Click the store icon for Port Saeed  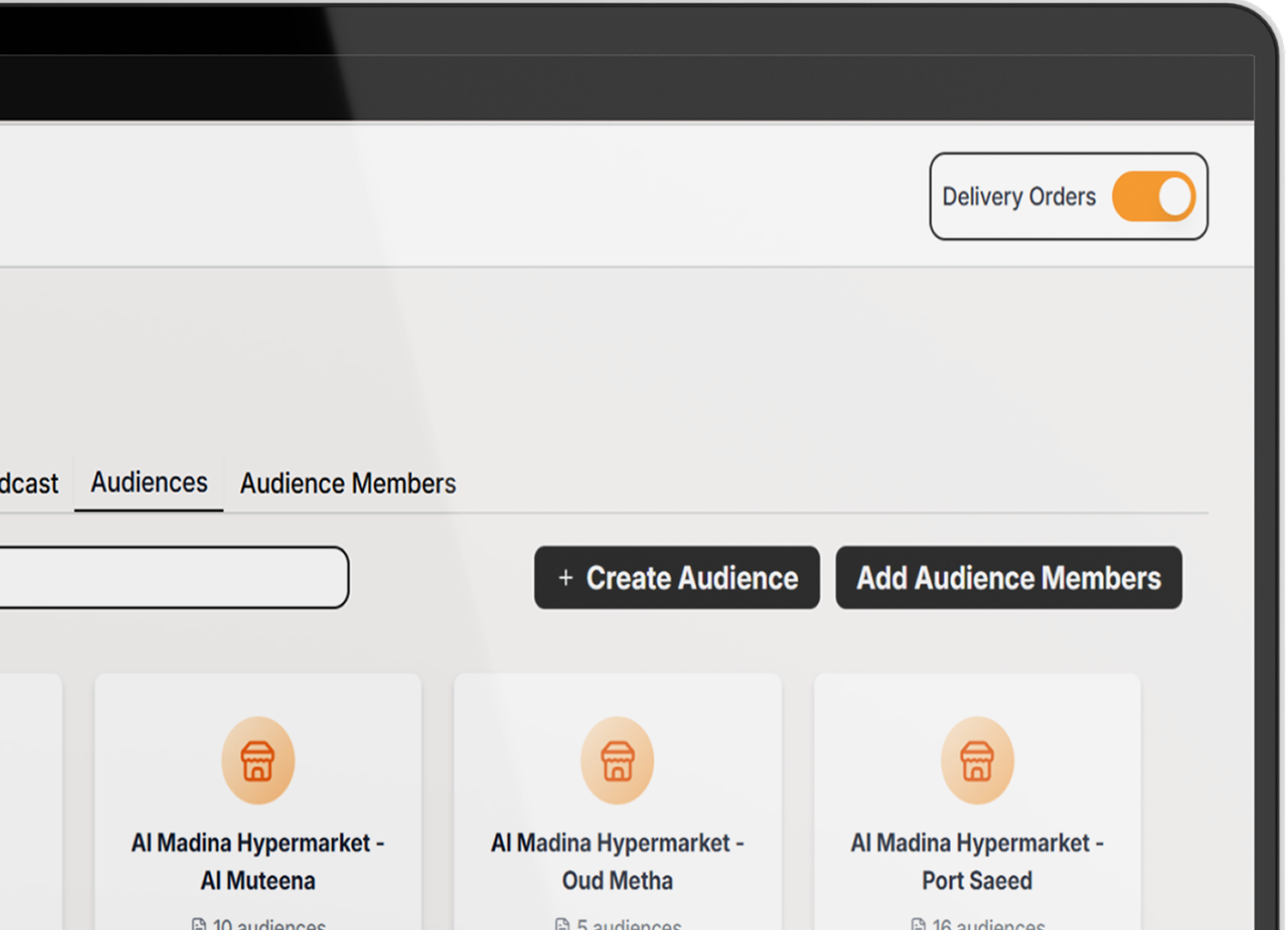pyautogui.click(x=977, y=761)
